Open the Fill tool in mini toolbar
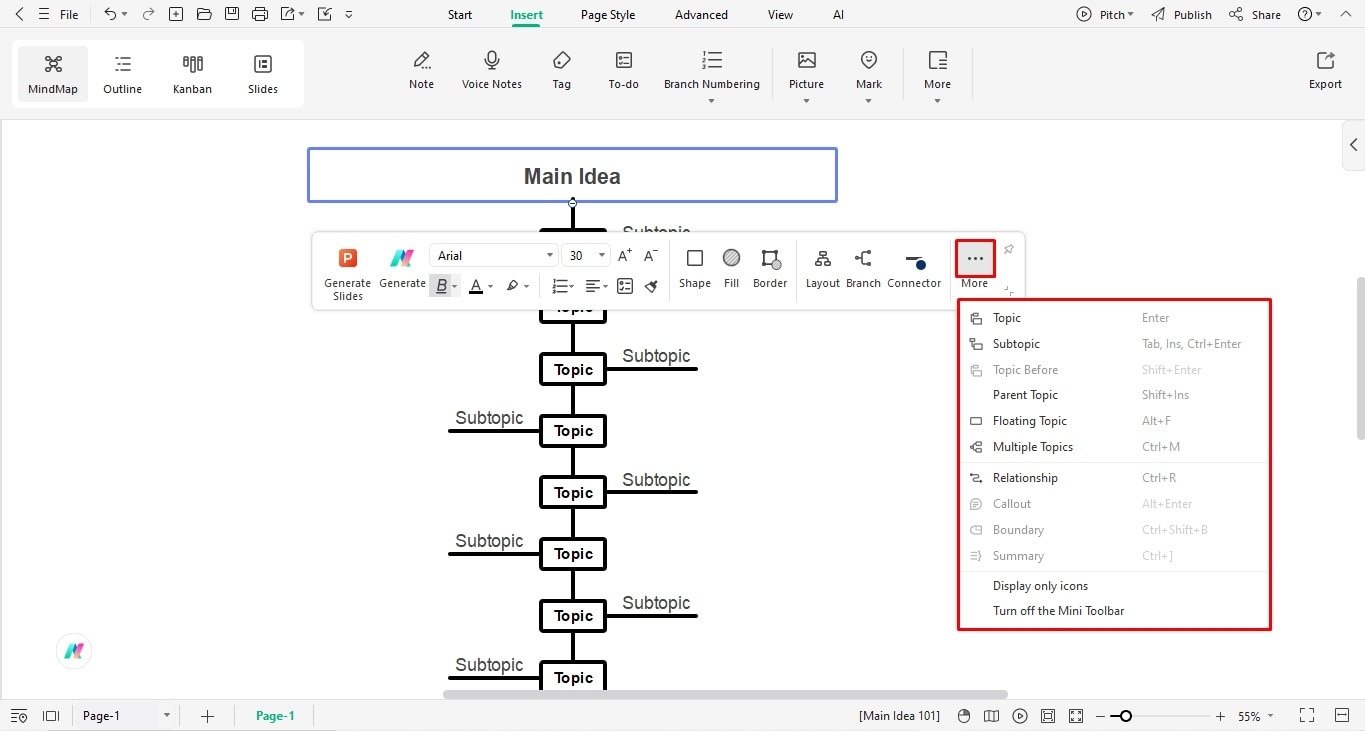Viewport: 1365px width, 731px height. 732,268
